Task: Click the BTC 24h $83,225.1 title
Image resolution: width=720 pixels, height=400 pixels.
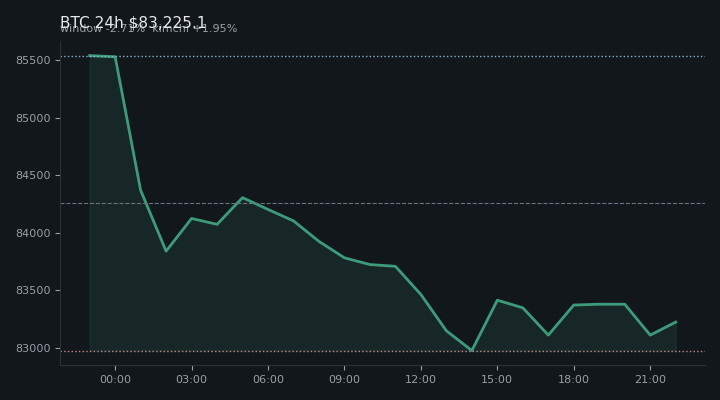Action: click(x=133, y=23)
